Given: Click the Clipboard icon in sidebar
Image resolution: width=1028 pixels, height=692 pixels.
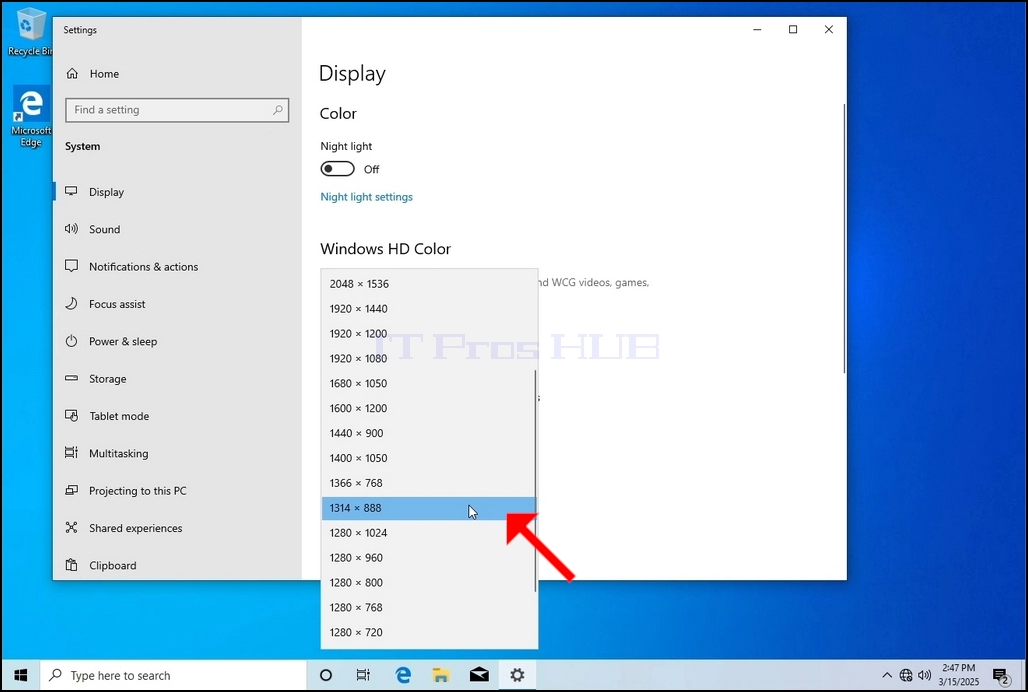Looking at the screenshot, I should click(x=71, y=565).
